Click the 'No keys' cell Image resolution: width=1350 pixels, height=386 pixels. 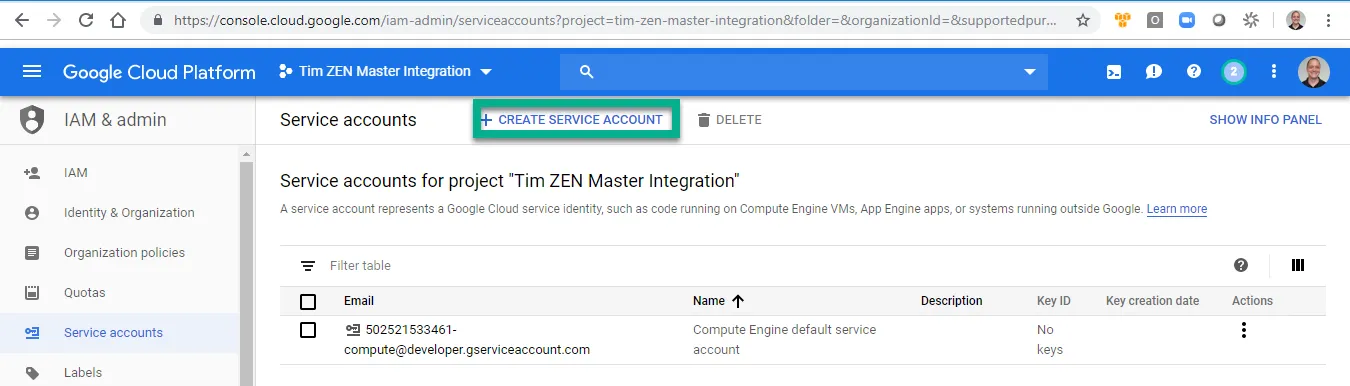(x=1050, y=340)
